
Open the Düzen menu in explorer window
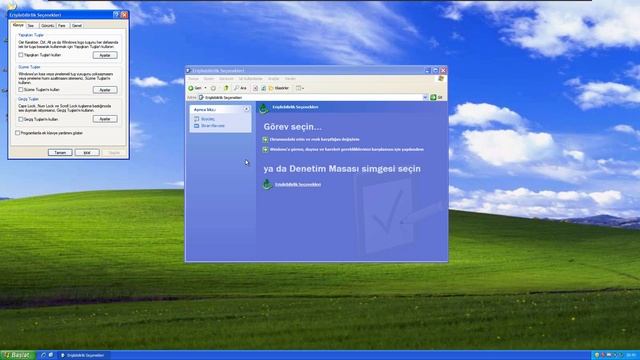tap(209, 79)
